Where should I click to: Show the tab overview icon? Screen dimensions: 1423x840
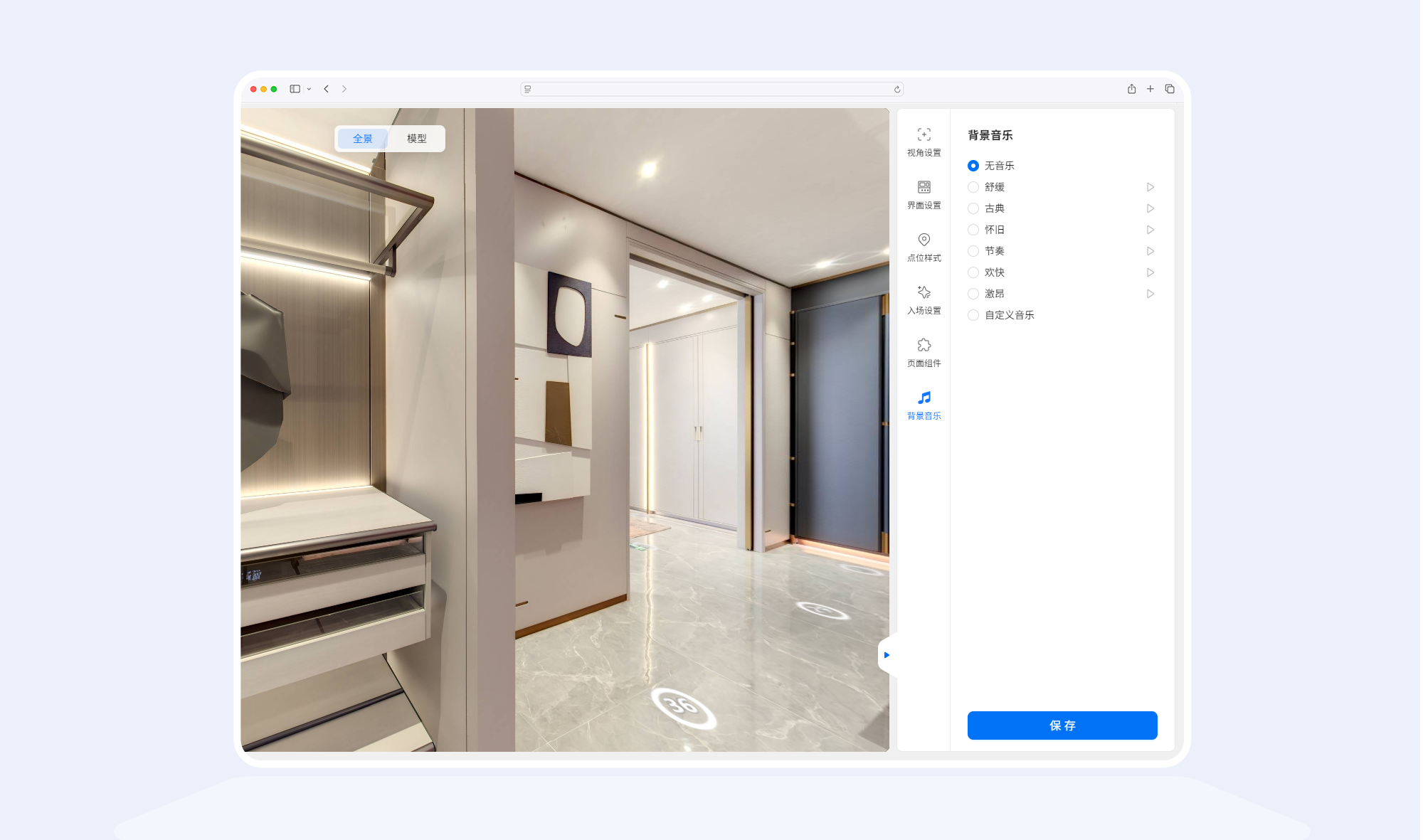point(1169,89)
